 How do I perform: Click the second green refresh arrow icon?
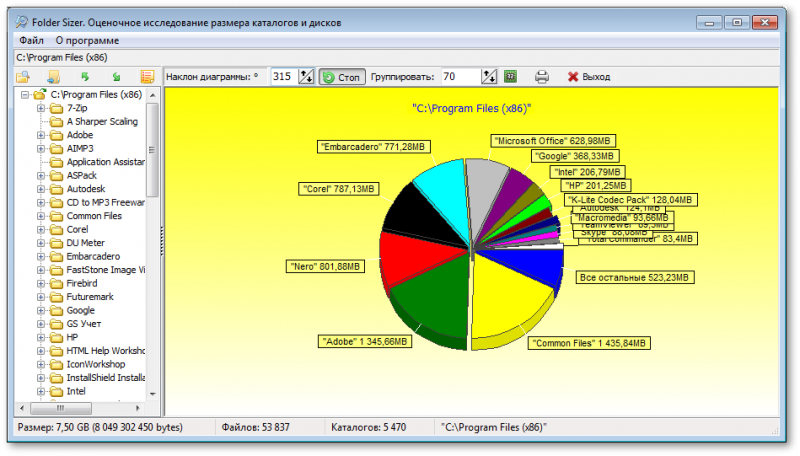tap(116, 77)
